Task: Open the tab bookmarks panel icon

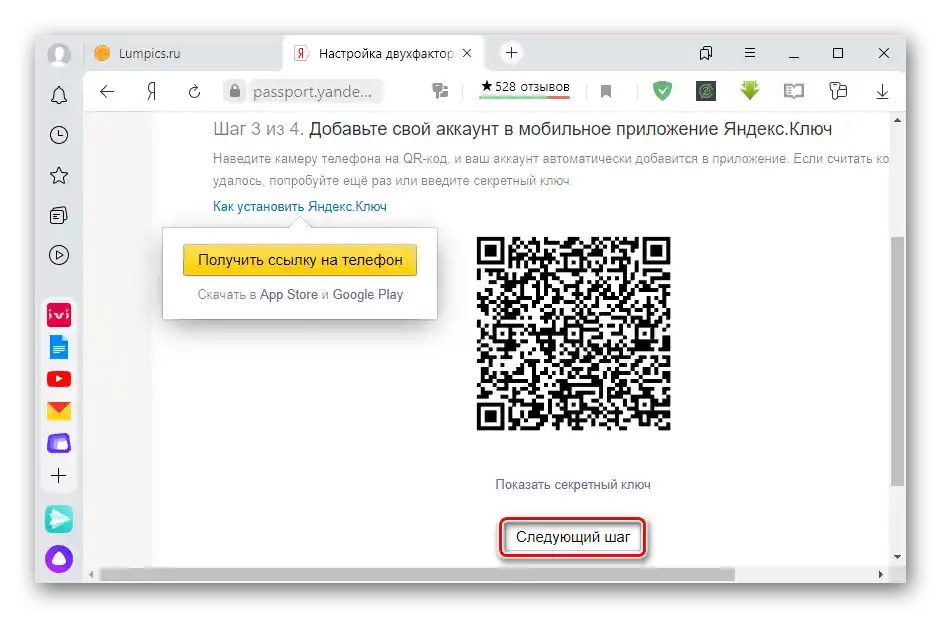Action: tap(706, 53)
